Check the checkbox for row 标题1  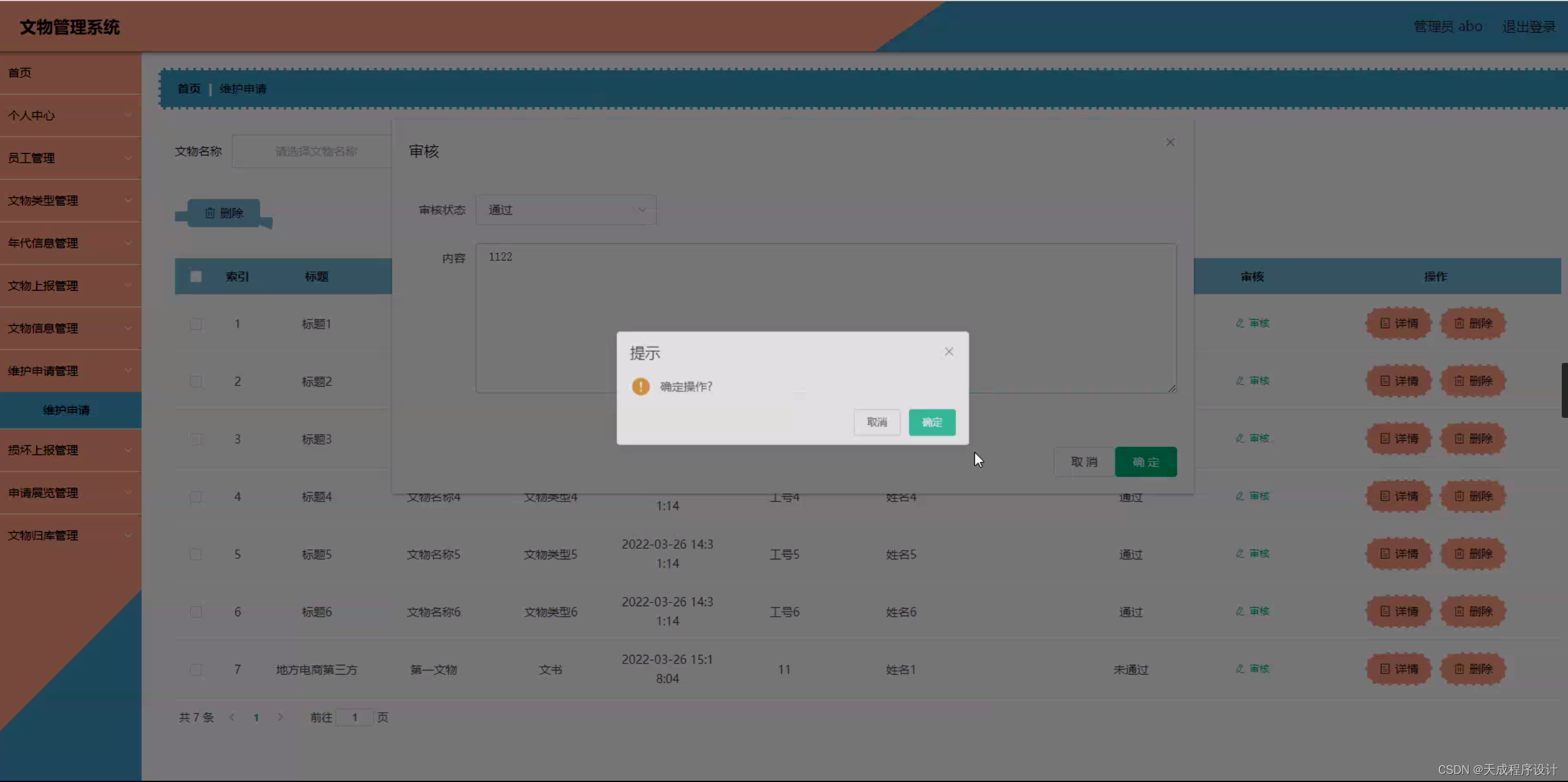click(x=196, y=324)
